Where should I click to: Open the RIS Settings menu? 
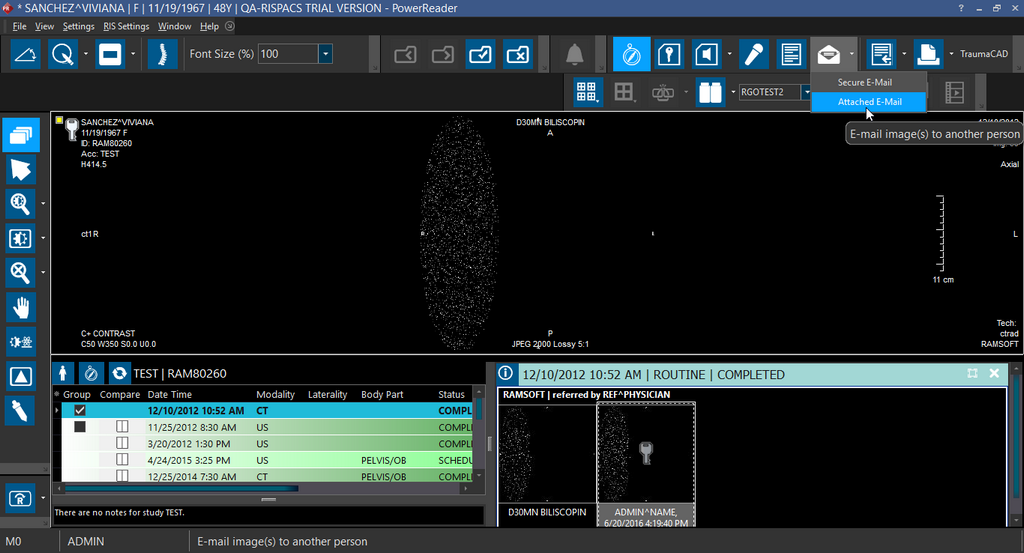(x=124, y=26)
